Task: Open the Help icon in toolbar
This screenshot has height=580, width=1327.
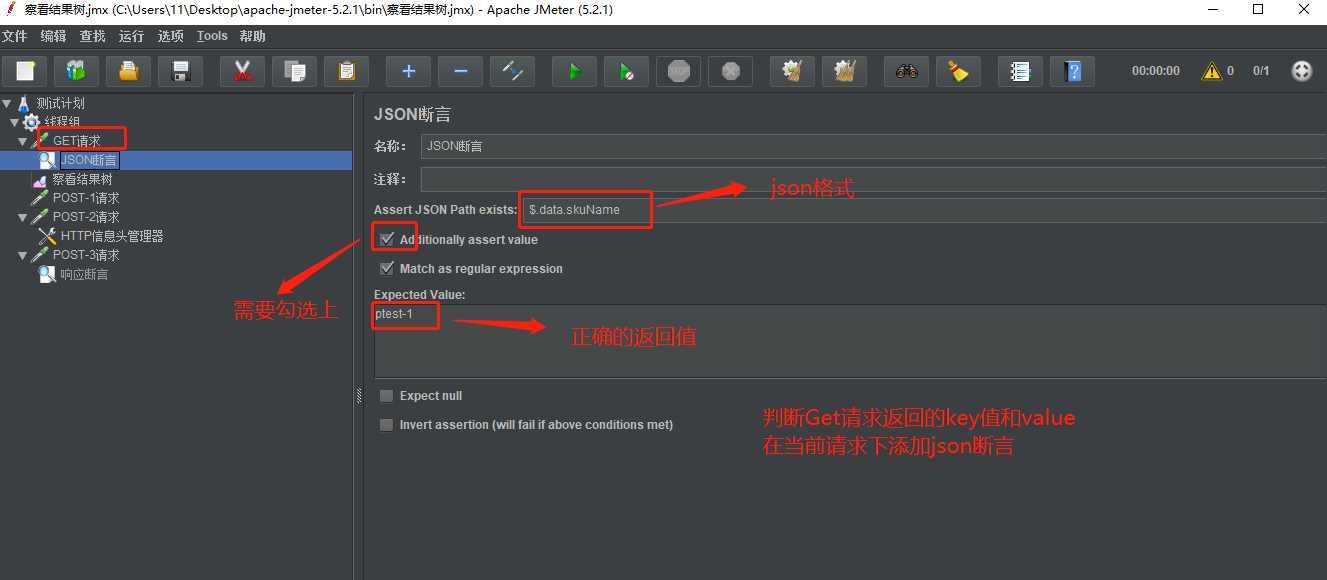Action: (x=1072, y=71)
